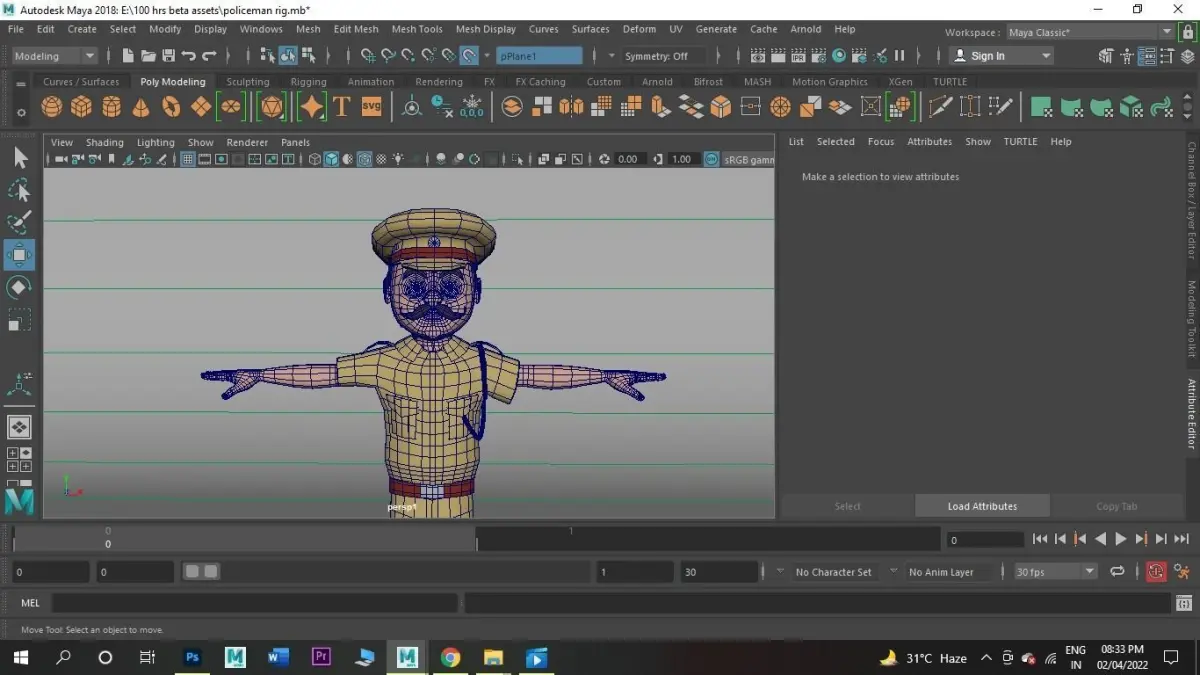Toggle the viewport grid display
Image resolution: width=1200 pixels, height=675 pixels.
[187, 159]
